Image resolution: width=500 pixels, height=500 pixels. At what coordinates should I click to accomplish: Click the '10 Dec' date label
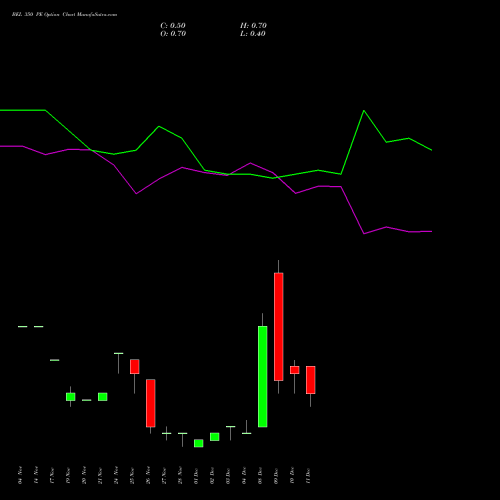coord(292,475)
